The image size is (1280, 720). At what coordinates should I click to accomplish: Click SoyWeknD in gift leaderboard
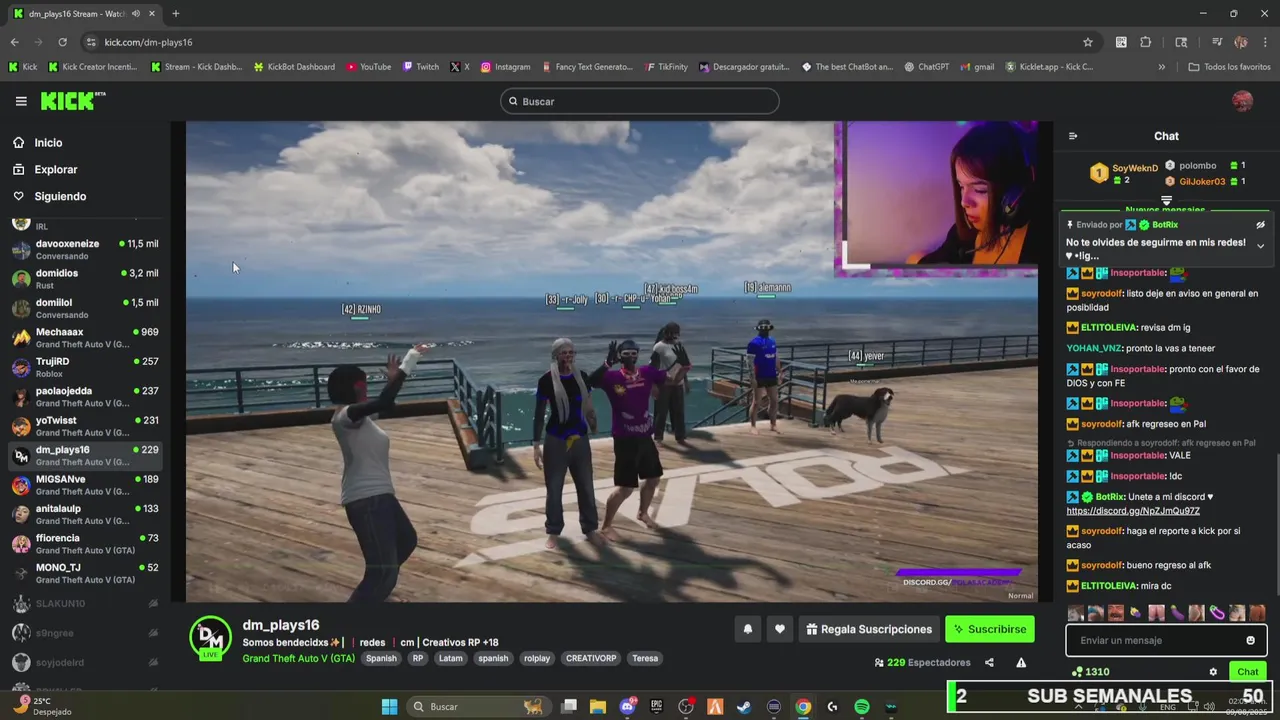tap(1135, 168)
